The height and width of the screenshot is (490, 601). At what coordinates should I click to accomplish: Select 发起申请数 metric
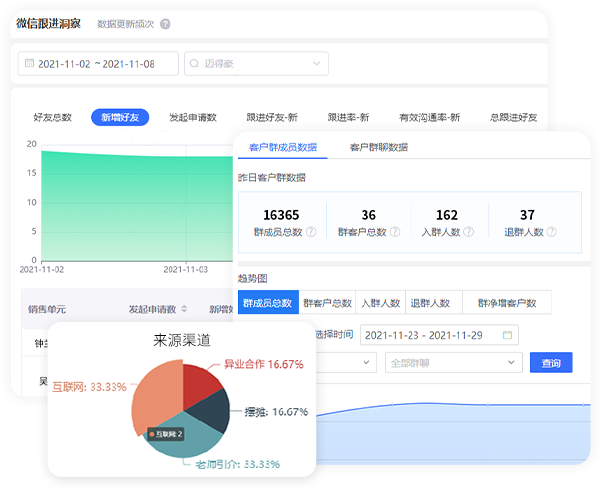(193, 117)
